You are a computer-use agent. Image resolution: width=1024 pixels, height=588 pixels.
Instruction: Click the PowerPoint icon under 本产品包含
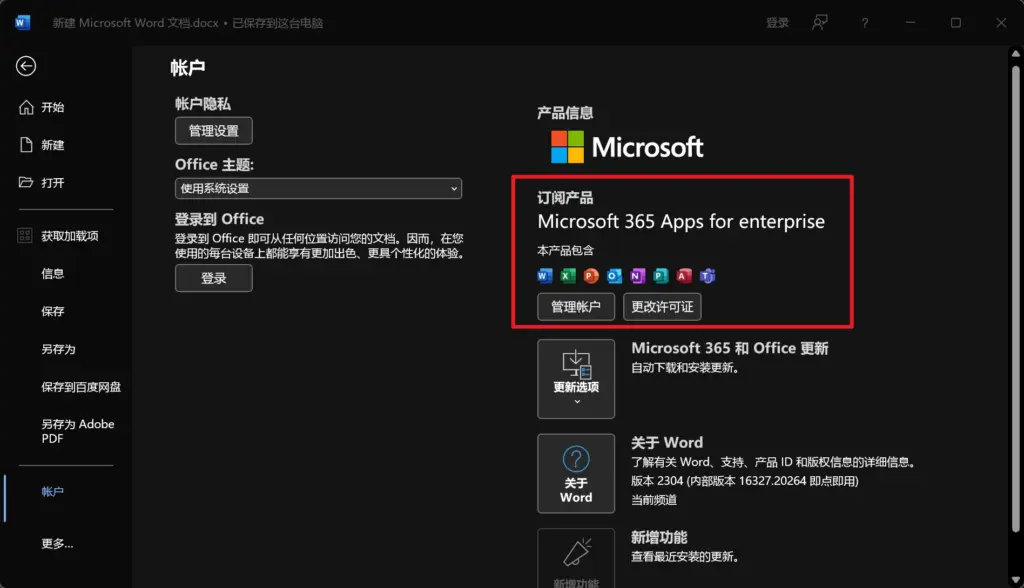point(591,276)
